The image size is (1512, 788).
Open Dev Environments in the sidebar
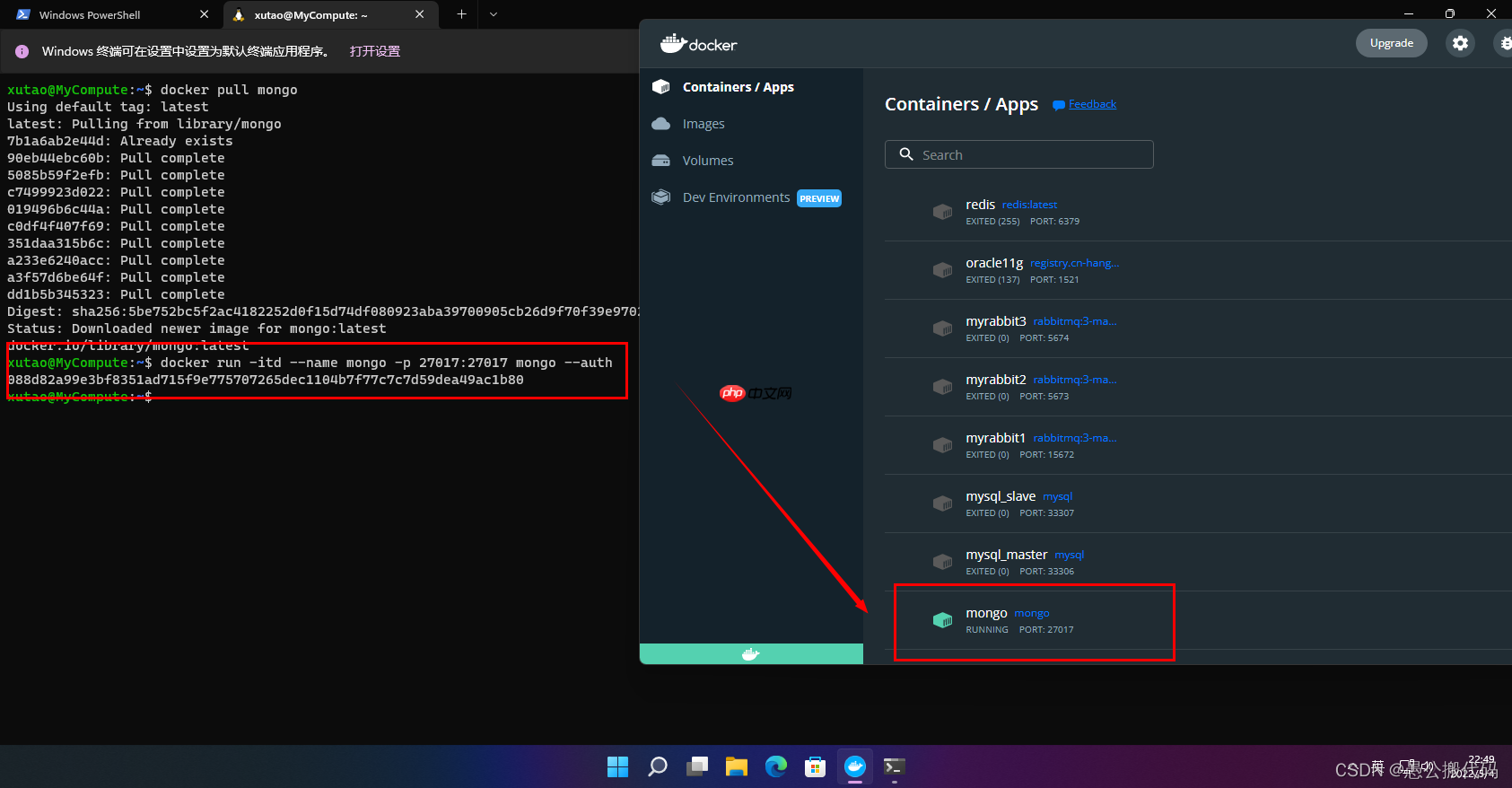[736, 197]
